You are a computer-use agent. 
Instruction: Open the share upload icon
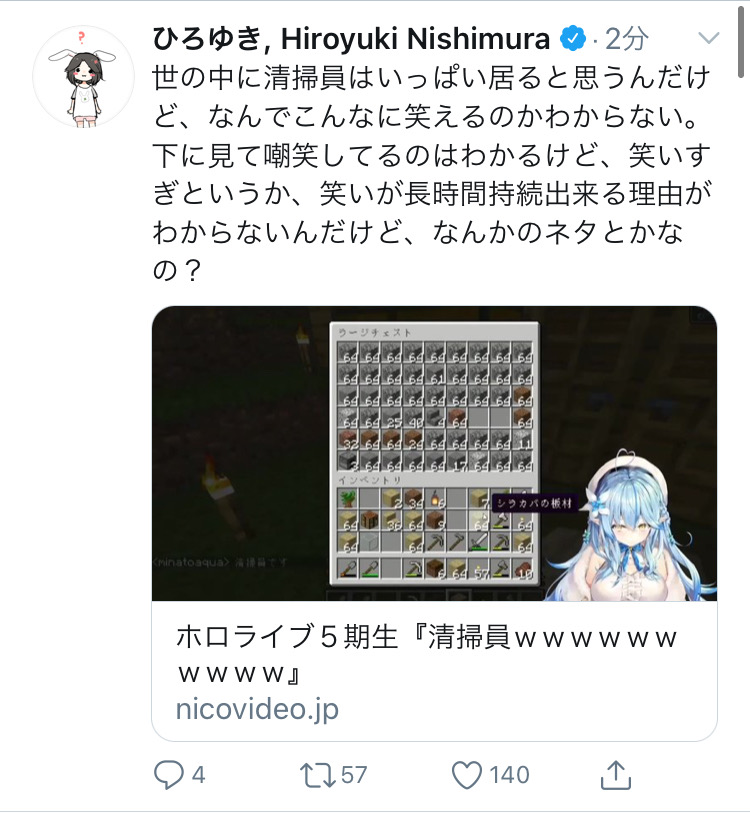(615, 774)
